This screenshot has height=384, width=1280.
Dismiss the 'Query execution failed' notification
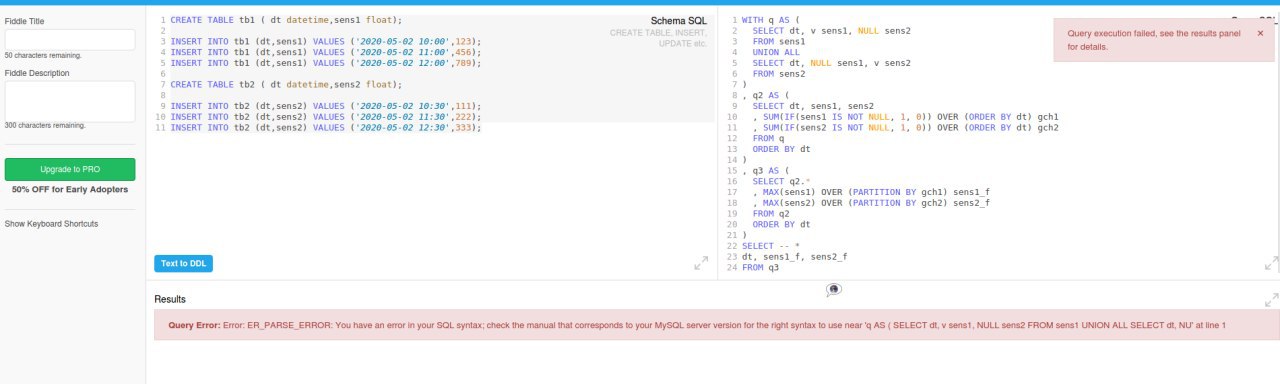(x=1259, y=33)
